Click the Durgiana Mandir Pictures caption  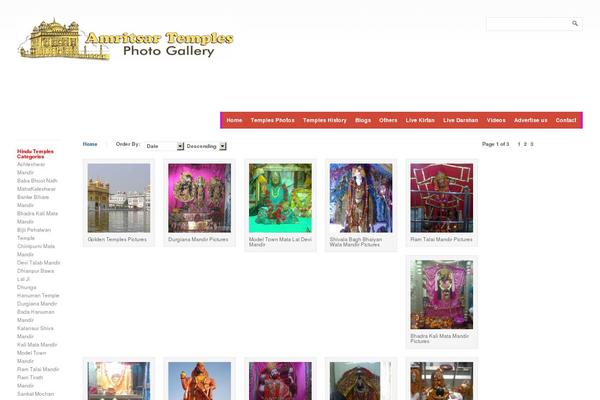pos(198,239)
